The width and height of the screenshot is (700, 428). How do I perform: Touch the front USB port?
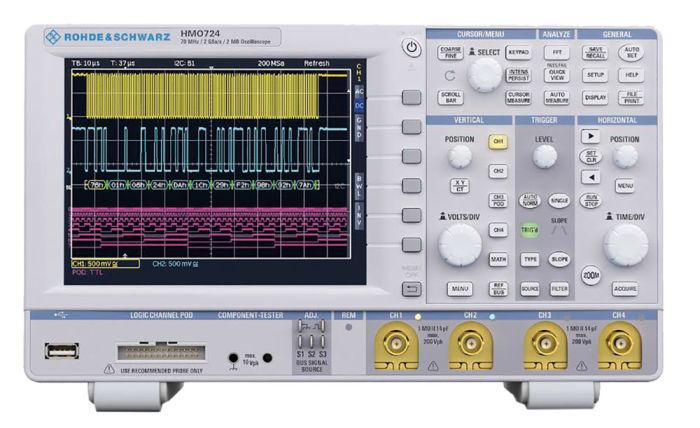pos(62,351)
